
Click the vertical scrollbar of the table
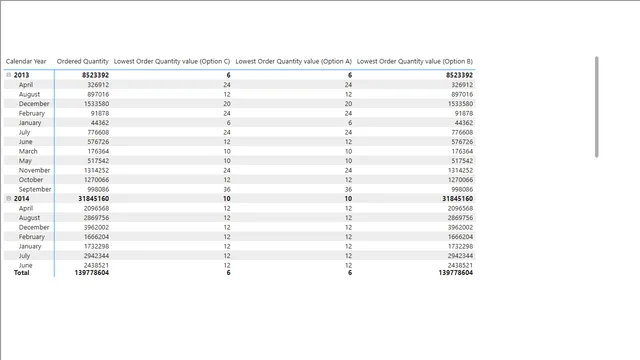(x=596, y=107)
